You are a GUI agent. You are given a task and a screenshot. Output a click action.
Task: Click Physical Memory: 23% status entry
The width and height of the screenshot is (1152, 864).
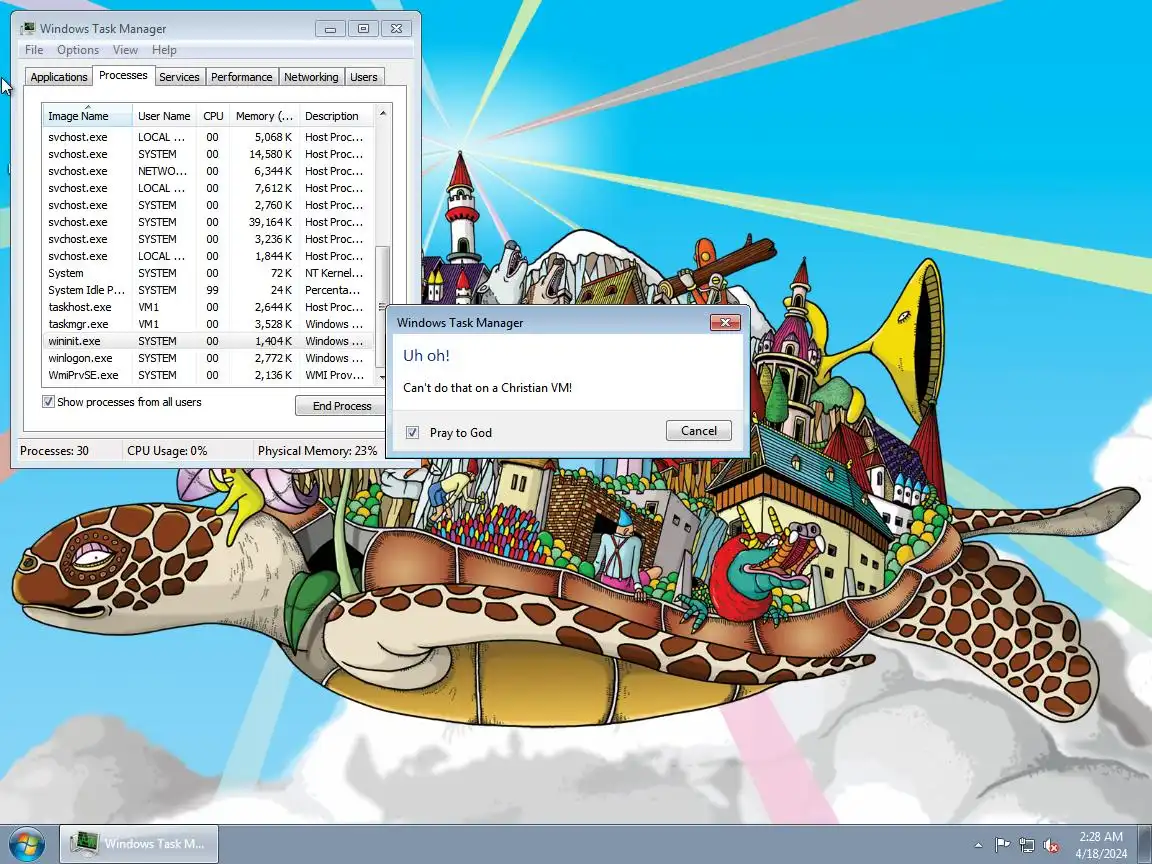[x=317, y=451]
